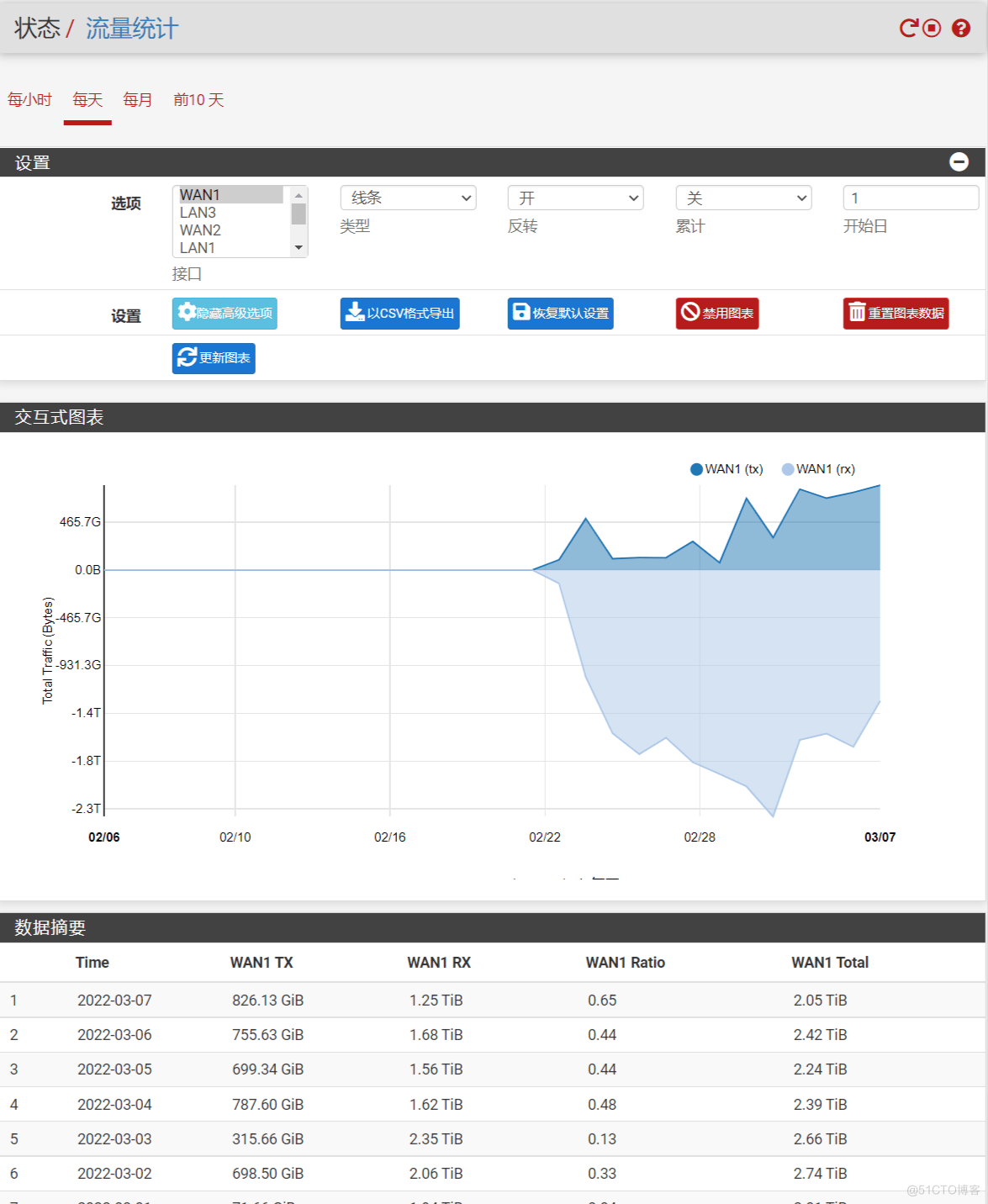The height and width of the screenshot is (1204, 988).
Task: Click the 2022-03-02 date cell
Action: (114, 1174)
